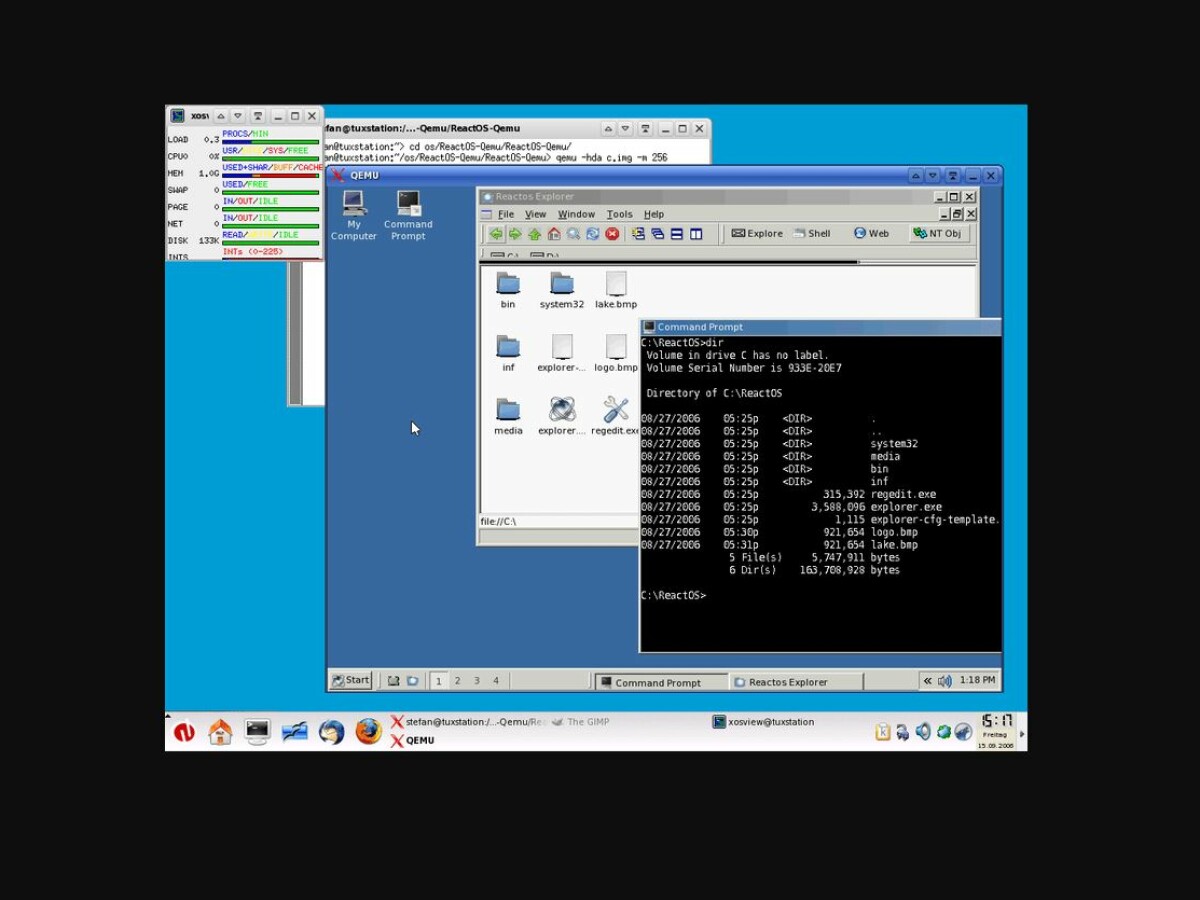The height and width of the screenshot is (900, 1200).
Task: Click the Explorer quick launch icon beside Start
Action: pyautogui.click(x=412, y=681)
